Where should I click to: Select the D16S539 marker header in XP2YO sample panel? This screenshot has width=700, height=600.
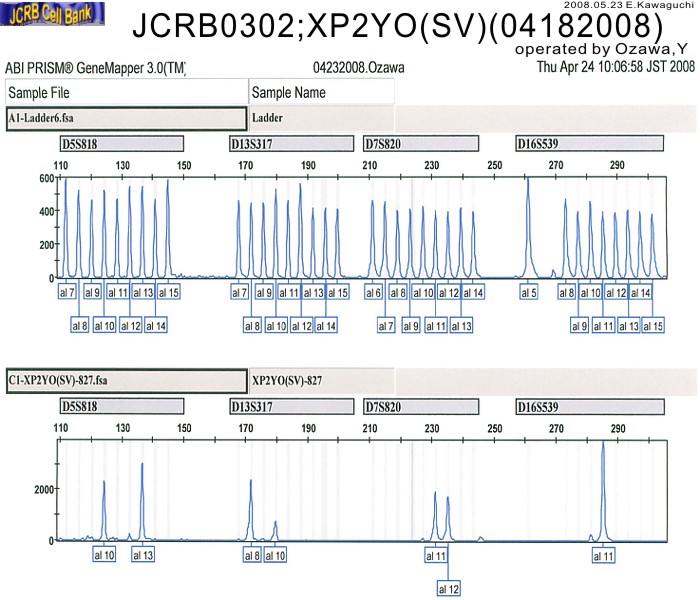(x=588, y=407)
